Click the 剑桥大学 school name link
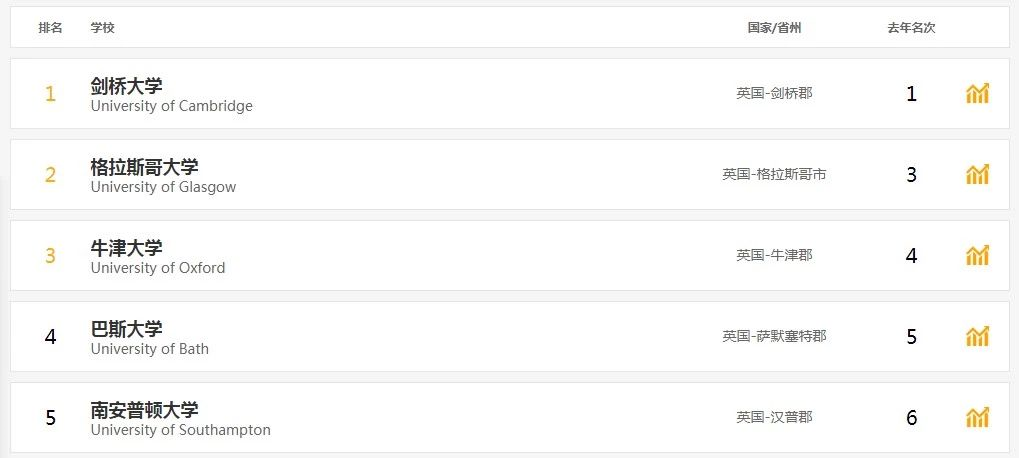 [126, 86]
